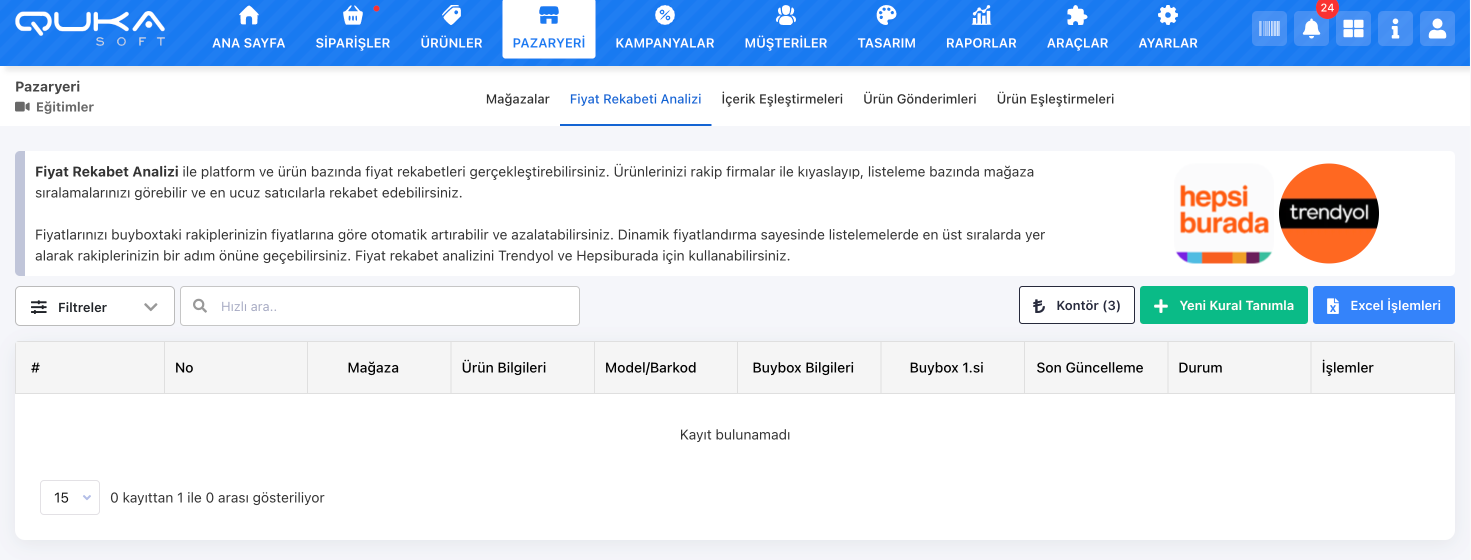
Task: Switch to Ürün Eşleştirmeleri tab
Action: coord(1055,99)
